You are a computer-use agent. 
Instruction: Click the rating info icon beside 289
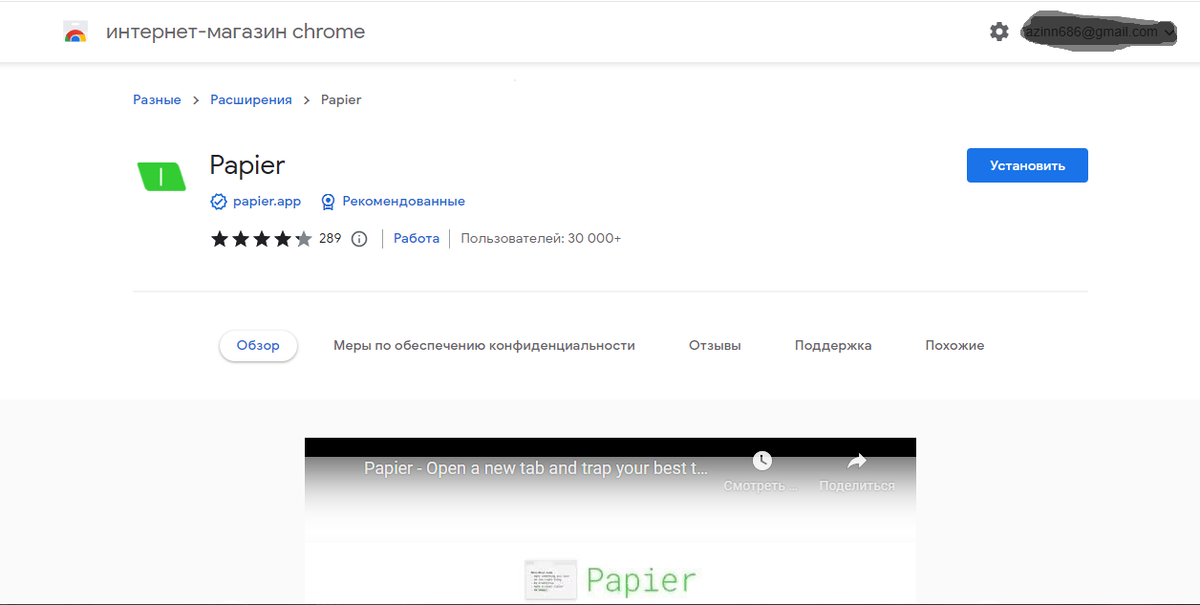[x=360, y=239]
